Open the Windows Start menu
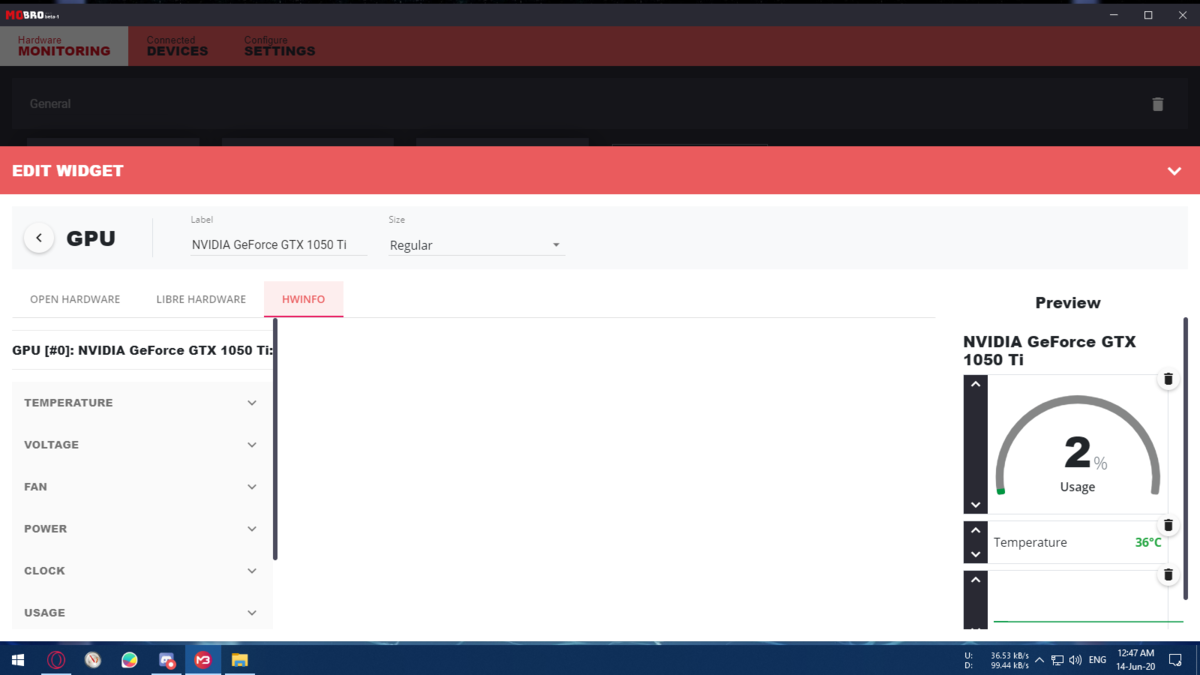This screenshot has width=1200, height=675. click(x=17, y=660)
